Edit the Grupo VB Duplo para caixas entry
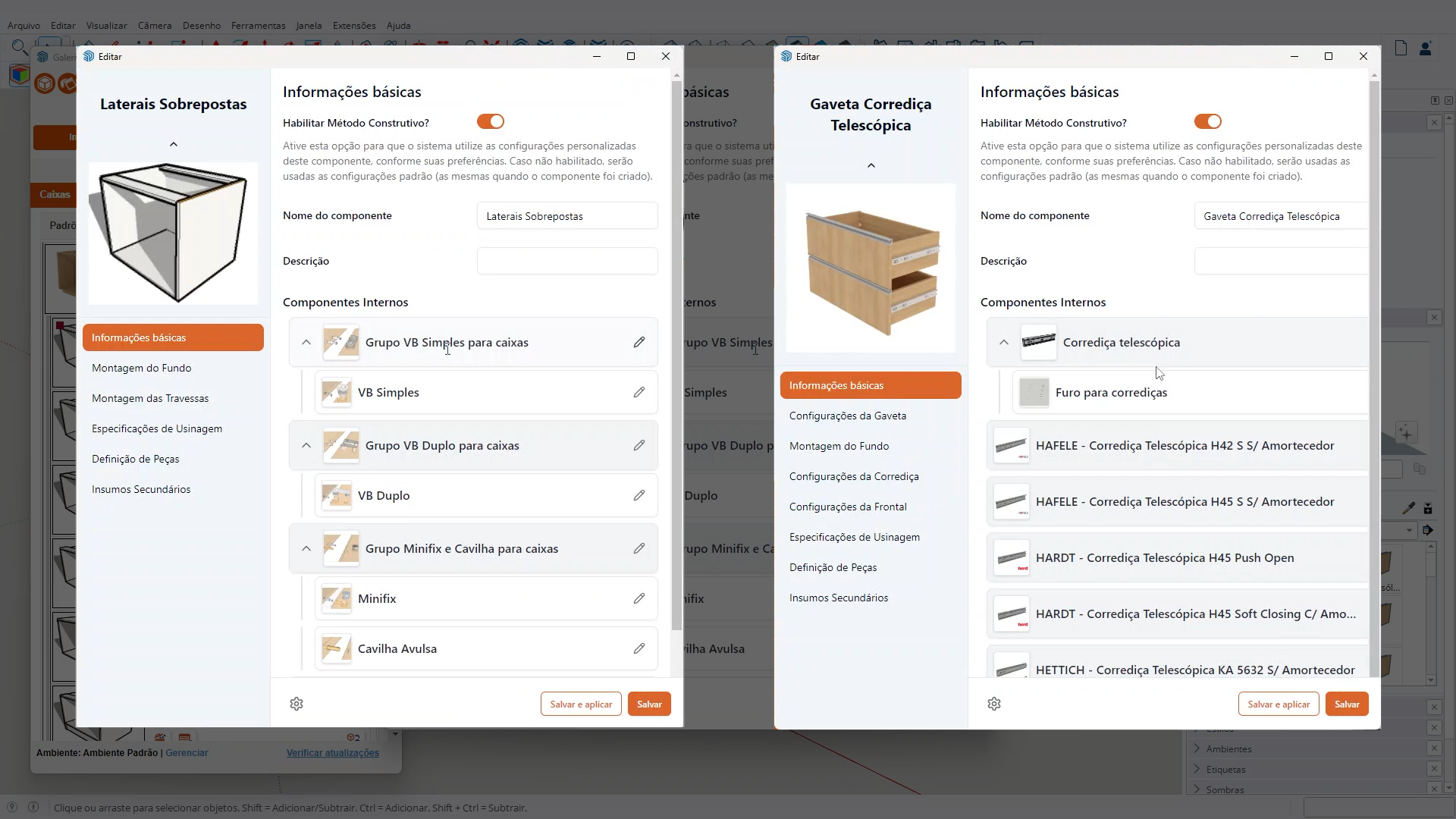 639,445
